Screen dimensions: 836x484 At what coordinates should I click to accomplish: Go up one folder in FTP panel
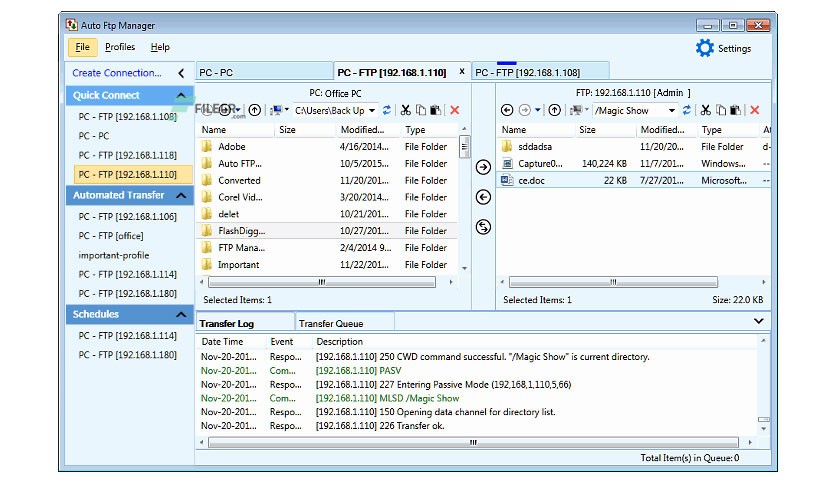554,110
